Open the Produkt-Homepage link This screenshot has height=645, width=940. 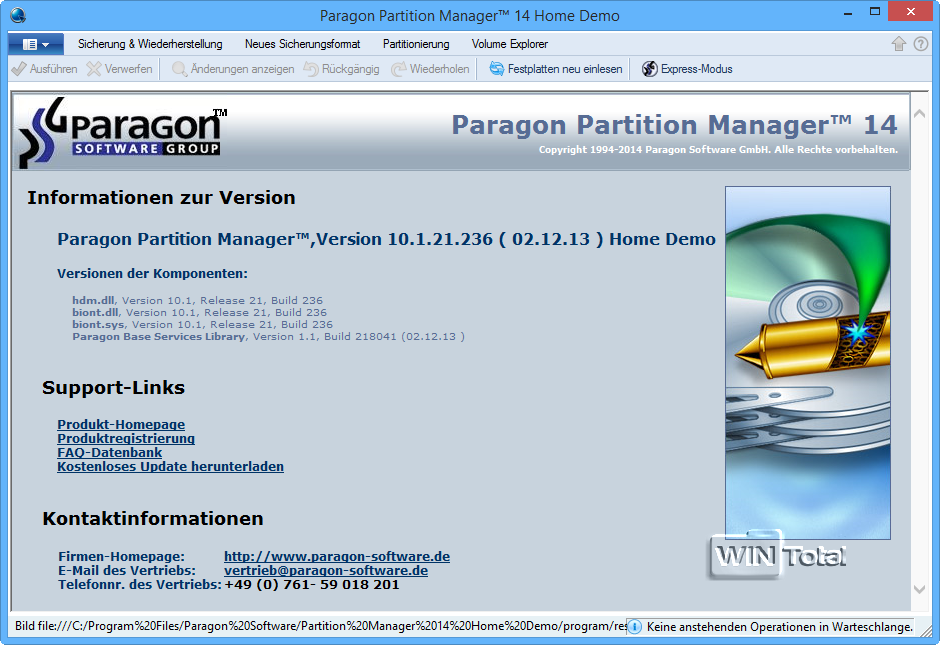pyautogui.click(x=120, y=424)
